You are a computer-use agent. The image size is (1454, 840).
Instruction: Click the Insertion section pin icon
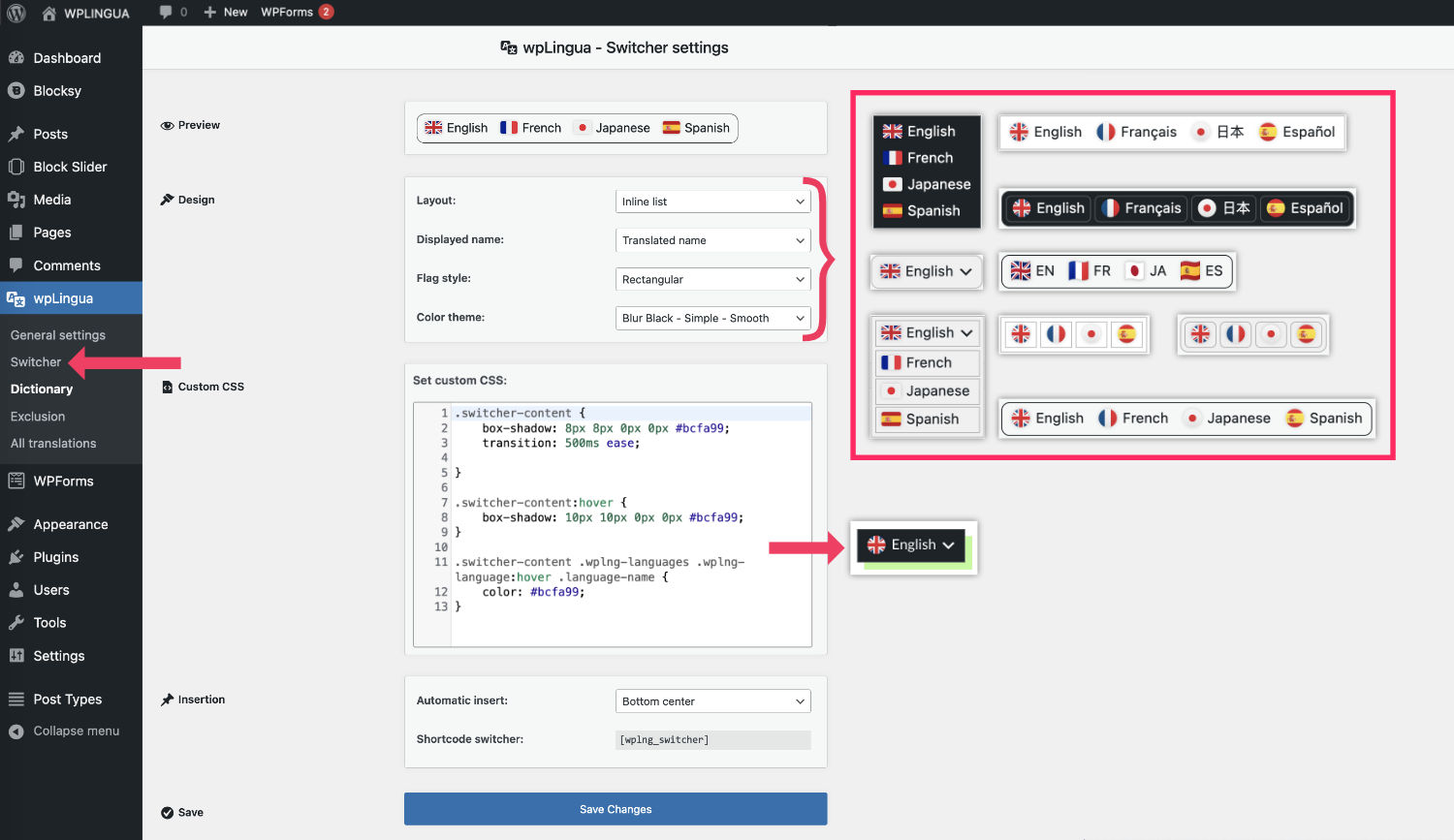point(167,700)
